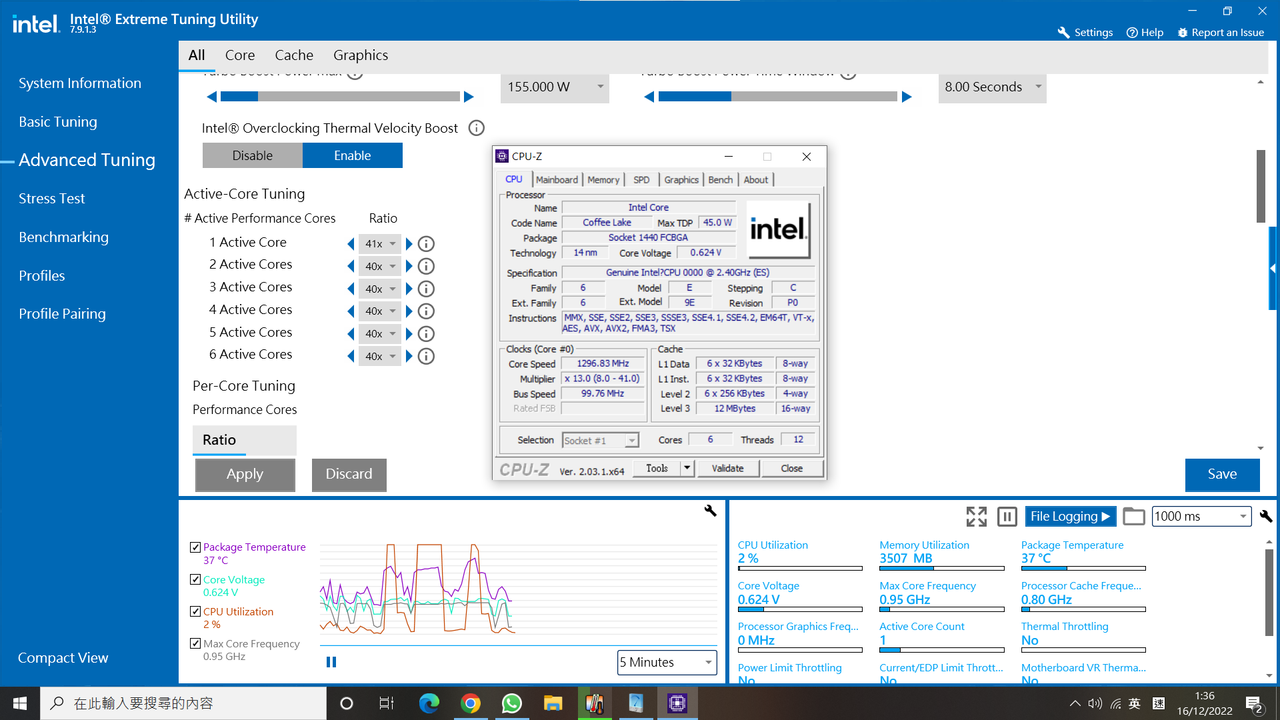1280x720 pixels.
Task: Switch to the Graphics tab in XTU
Action: [361, 55]
